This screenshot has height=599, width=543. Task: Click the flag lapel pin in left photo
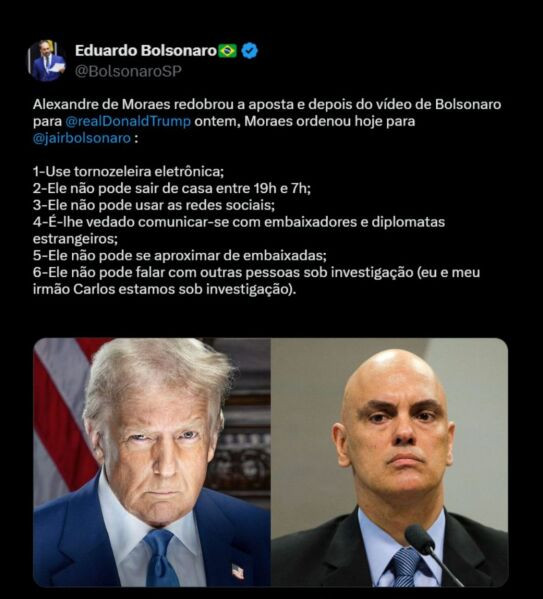[238, 572]
